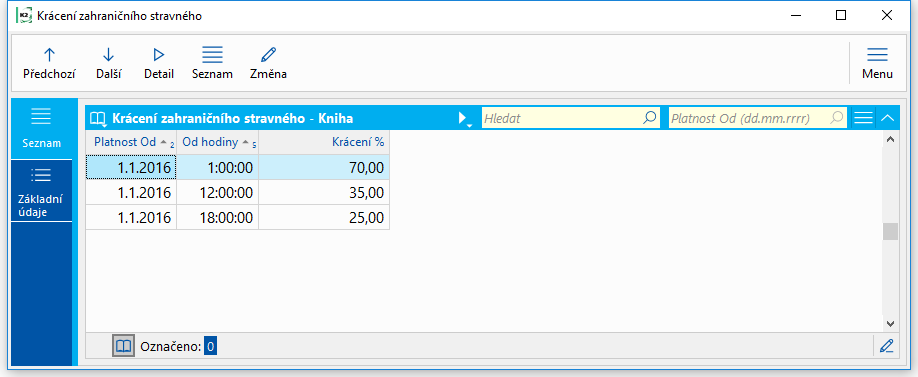
Task: Open the list hamburger menu icon in header
Action: (864, 118)
